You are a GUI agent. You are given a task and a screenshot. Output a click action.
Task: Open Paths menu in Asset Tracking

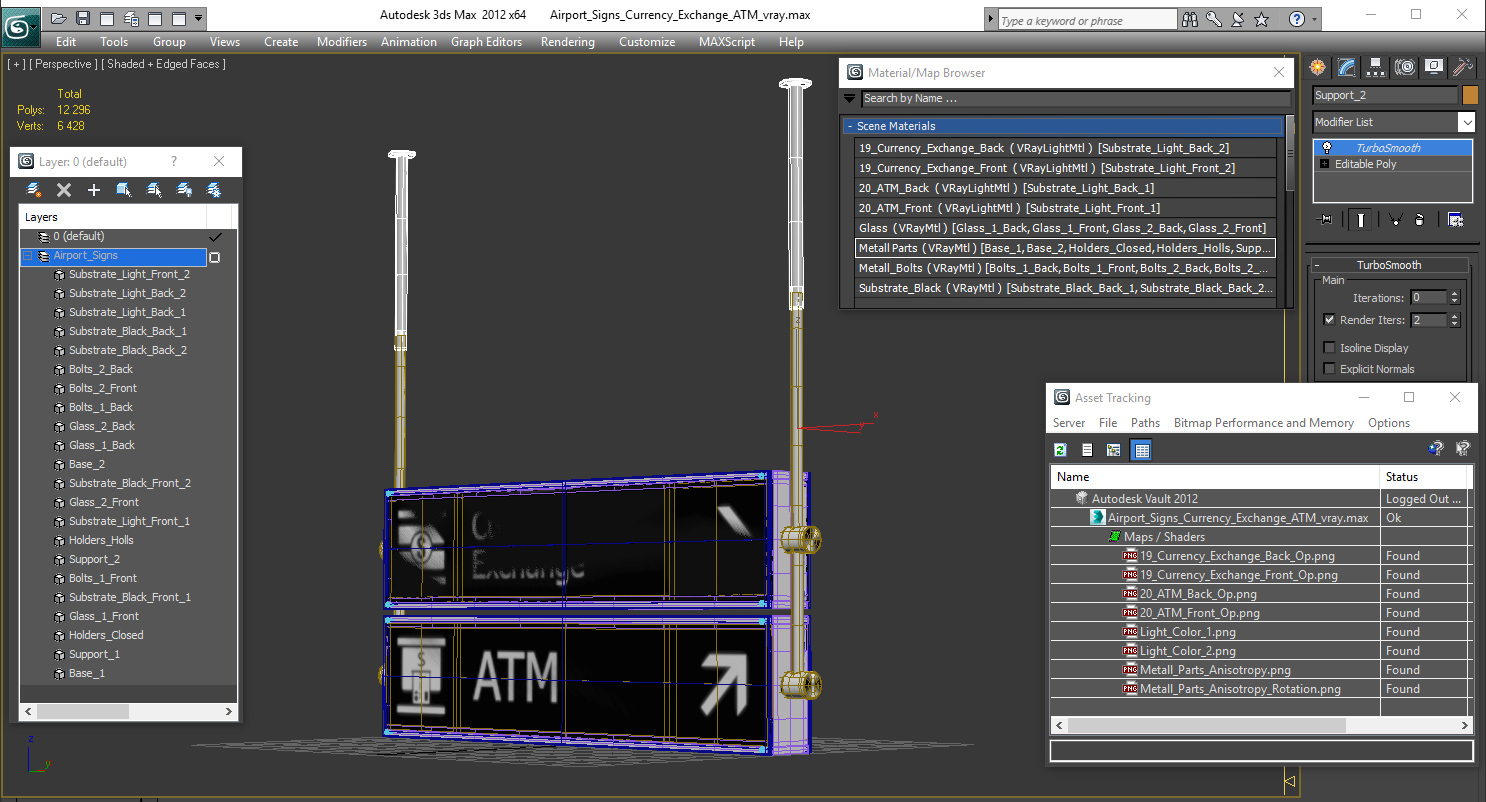(1145, 423)
